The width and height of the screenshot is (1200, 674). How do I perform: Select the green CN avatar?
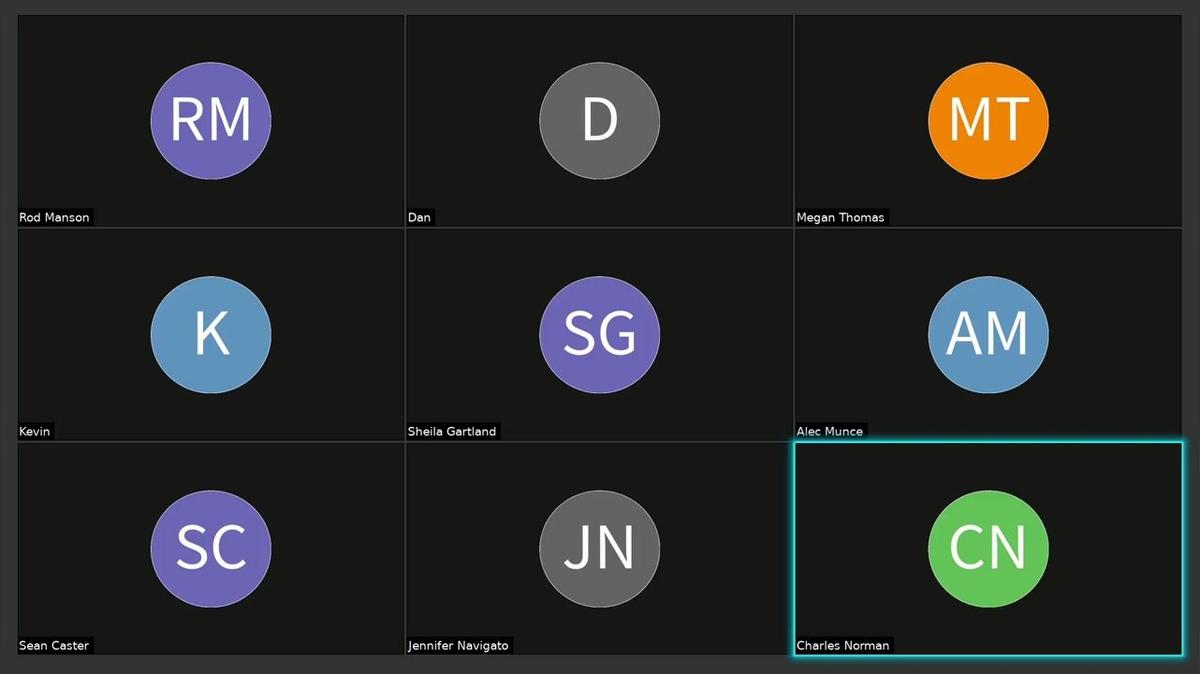click(x=988, y=548)
